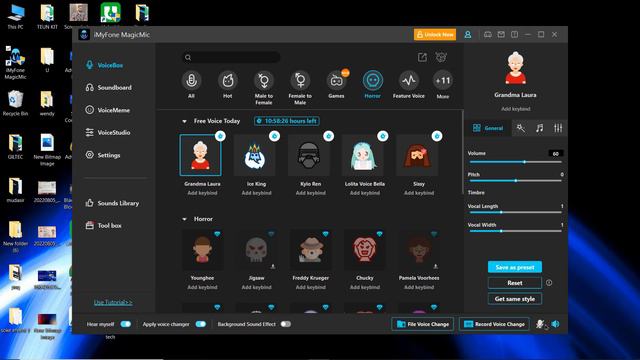Adjust the Vocal Length slider
Screen dimensions: 640x360
pos(516,212)
